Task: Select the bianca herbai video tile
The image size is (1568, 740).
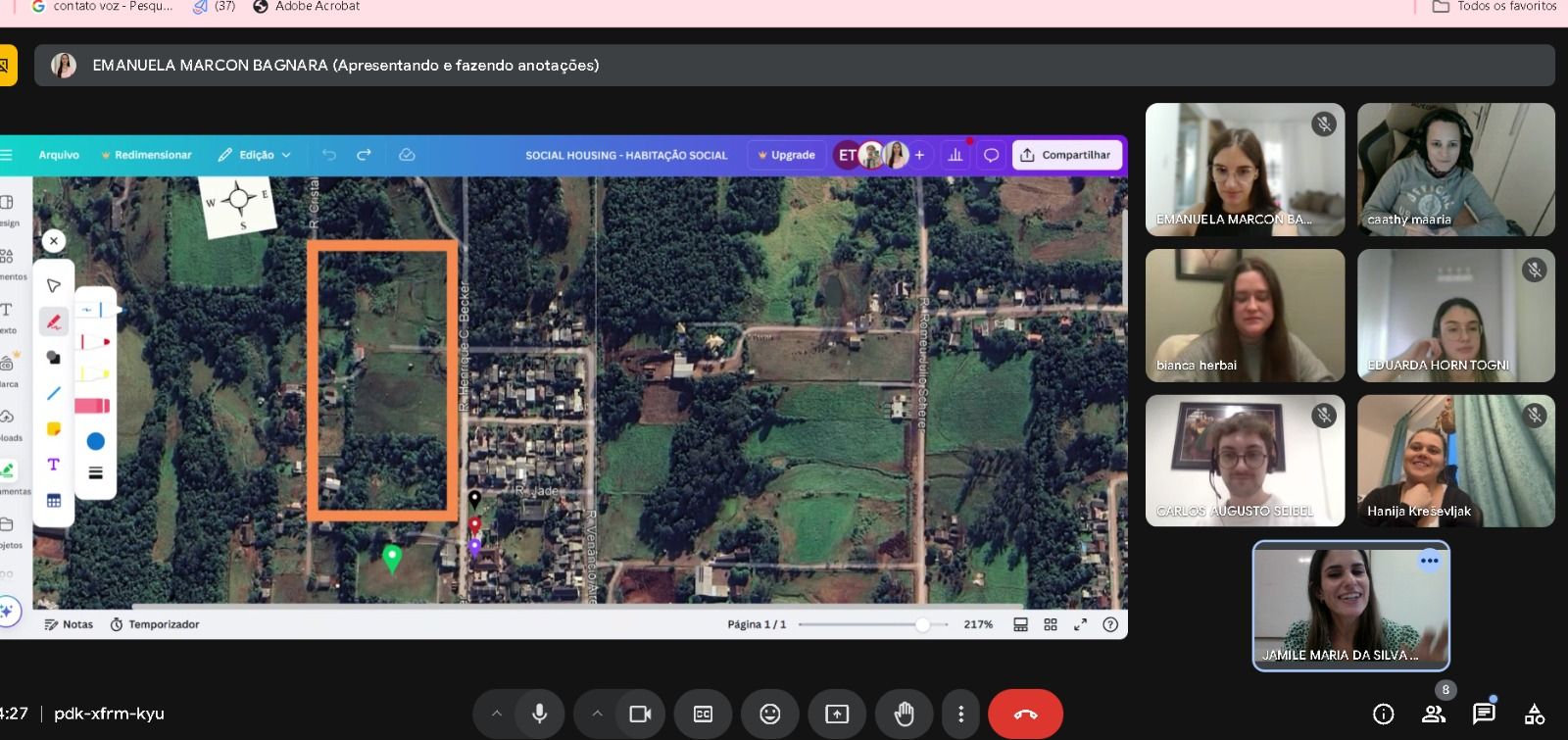Action: (1245, 315)
